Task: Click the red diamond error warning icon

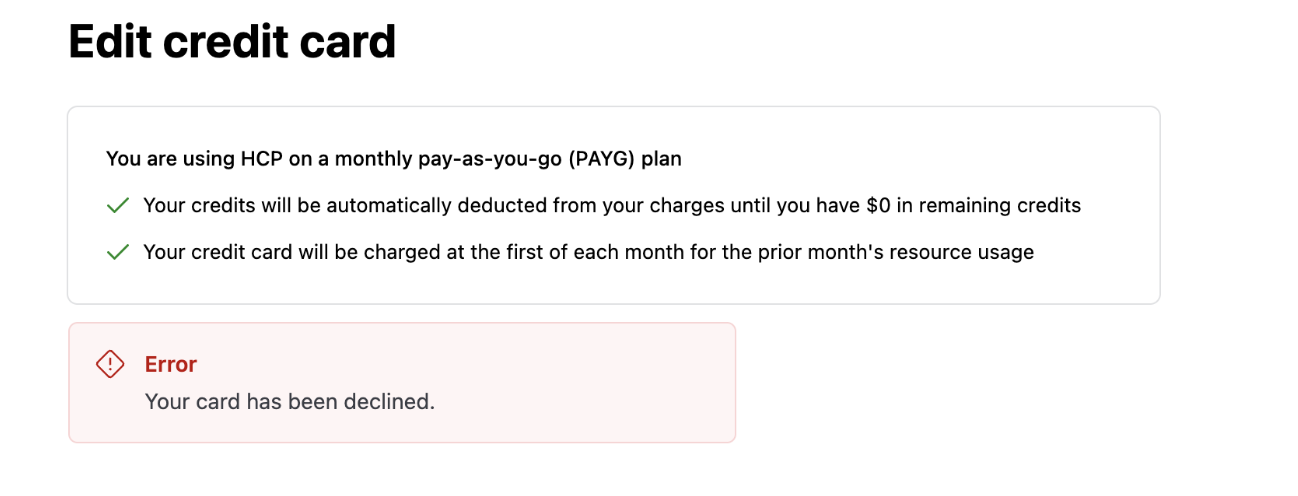Action: point(110,364)
